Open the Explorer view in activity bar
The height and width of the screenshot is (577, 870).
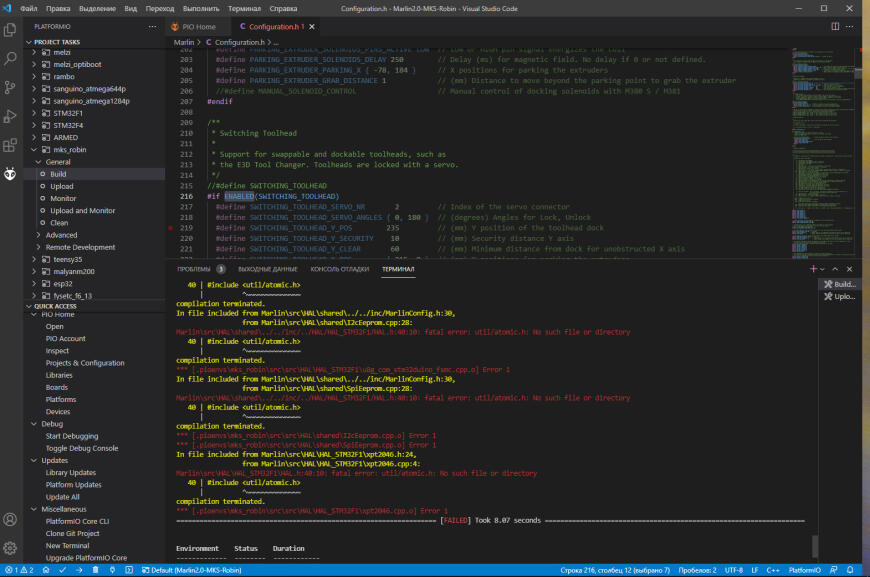click(x=10, y=29)
